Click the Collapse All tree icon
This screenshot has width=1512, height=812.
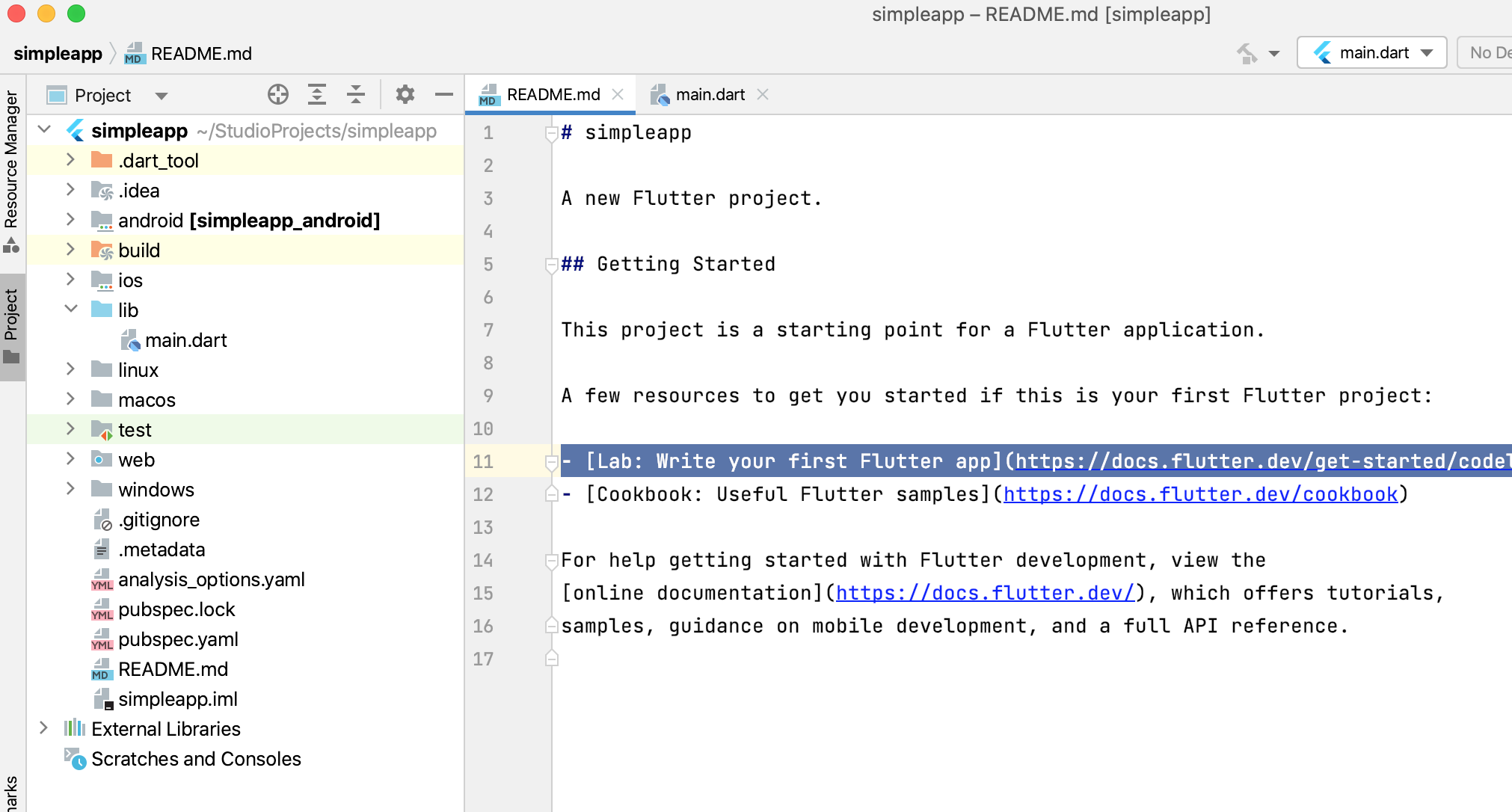click(356, 95)
